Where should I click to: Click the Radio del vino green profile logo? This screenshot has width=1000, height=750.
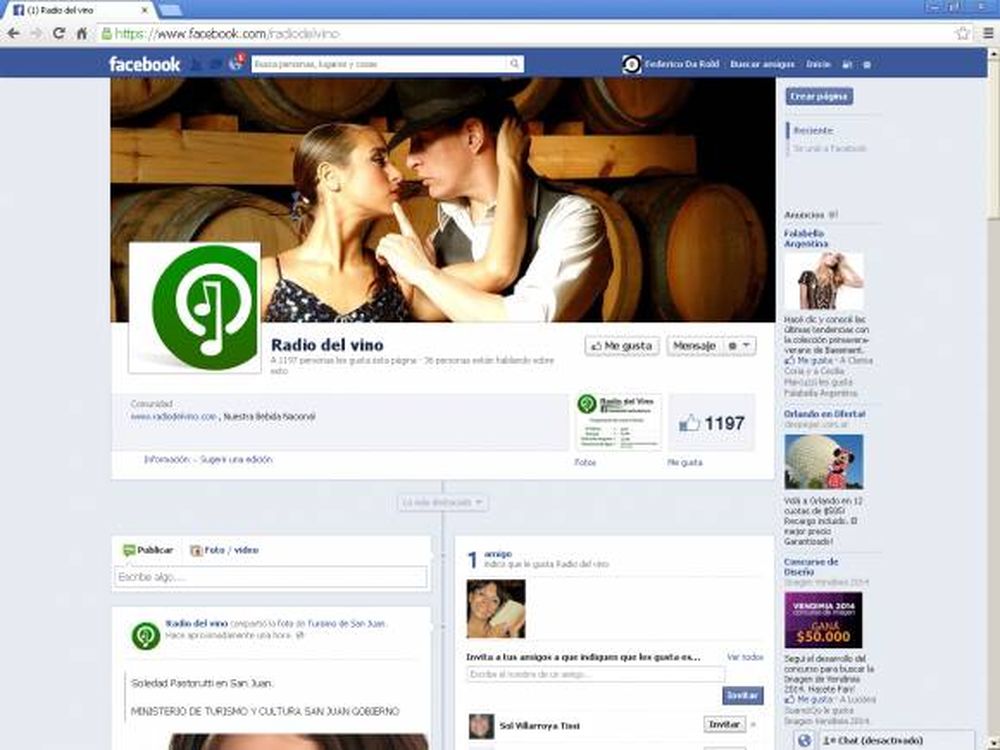195,307
